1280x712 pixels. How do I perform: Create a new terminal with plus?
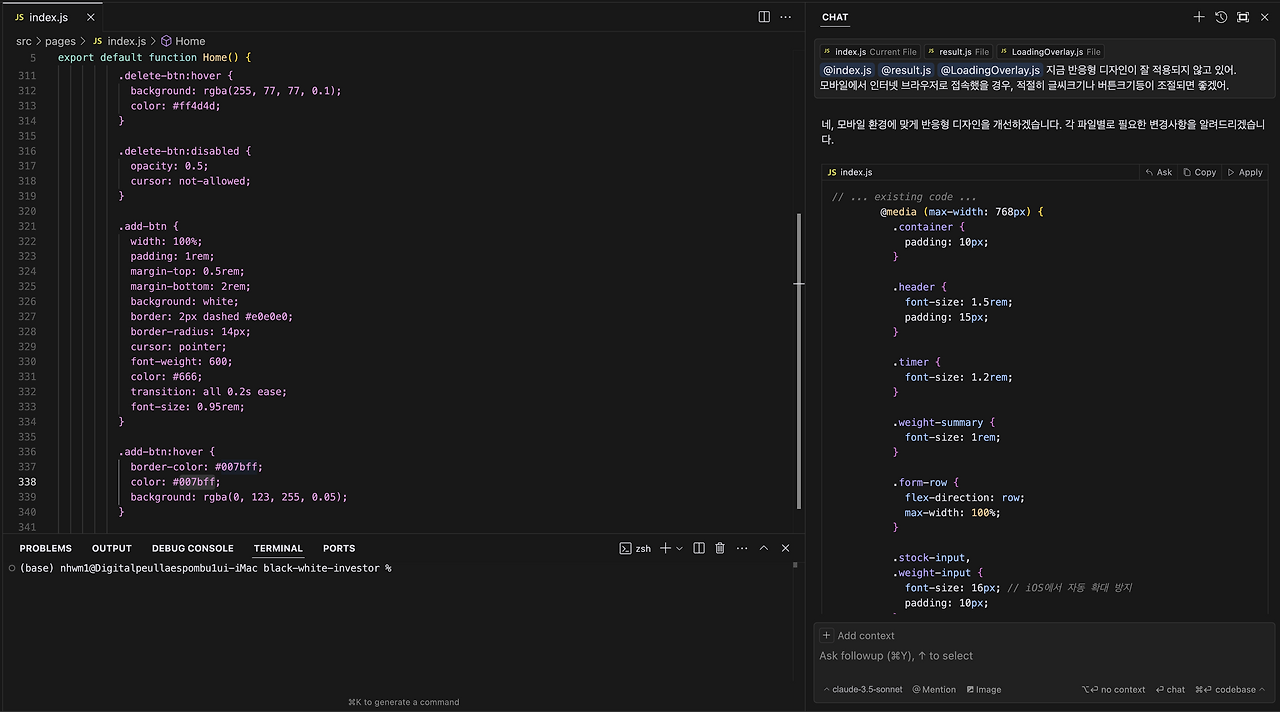[x=665, y=548]
